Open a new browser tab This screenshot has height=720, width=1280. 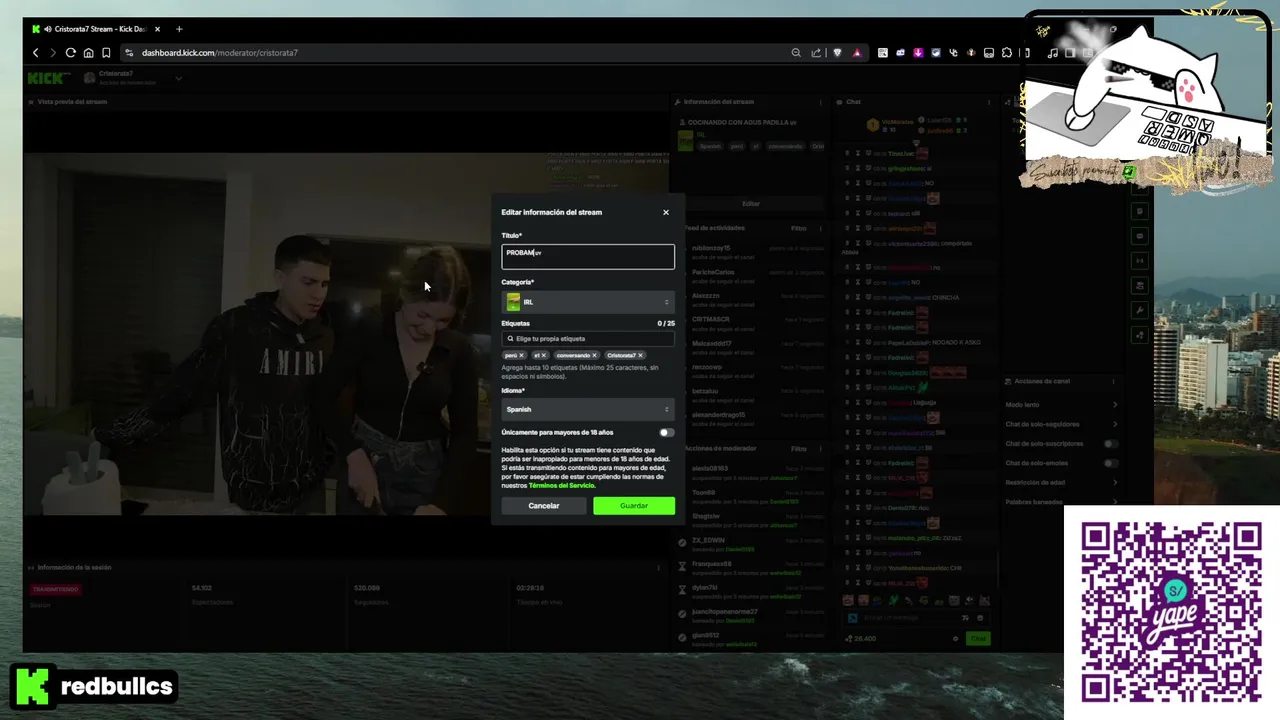pyautogui.click(x=179, y=29)
